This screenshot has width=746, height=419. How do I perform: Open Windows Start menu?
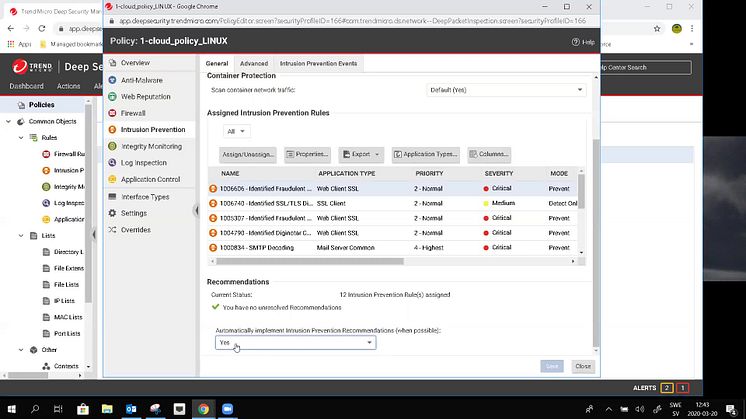point(11,409)
